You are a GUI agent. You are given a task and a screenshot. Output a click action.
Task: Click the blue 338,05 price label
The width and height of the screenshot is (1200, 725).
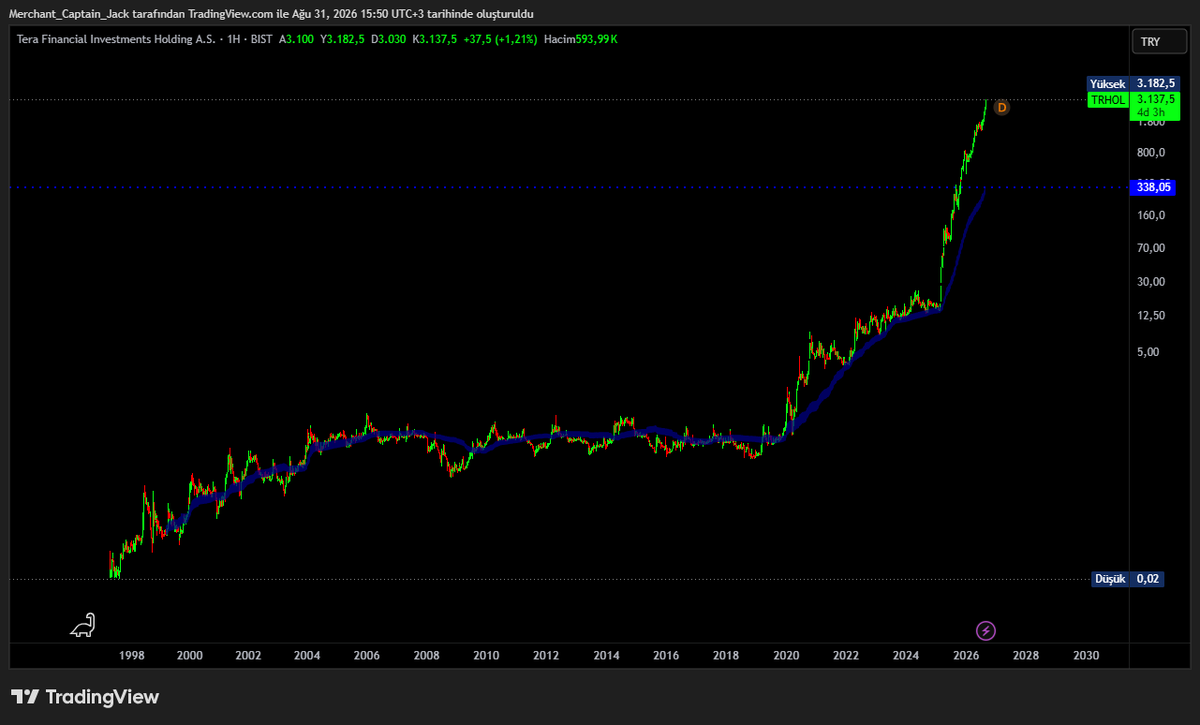tap(1153, 186)
